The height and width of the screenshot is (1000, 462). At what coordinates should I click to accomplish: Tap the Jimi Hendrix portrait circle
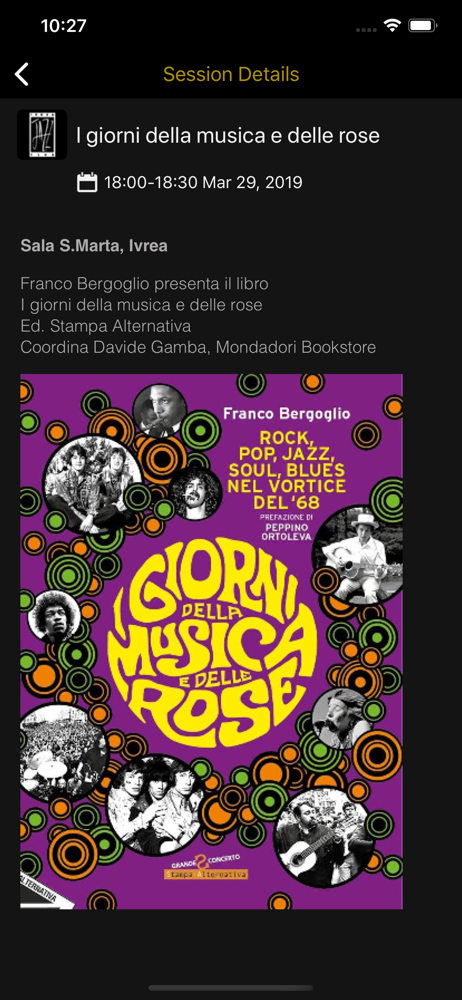pyautogui.click(x=54, y=617)
